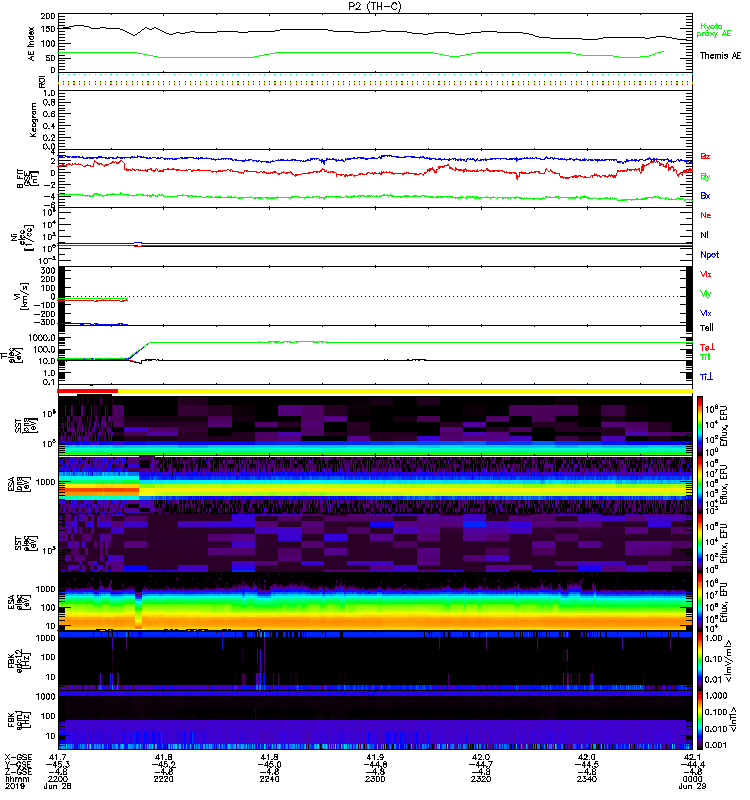Click the "0000" time tick label
Image resolution: width=750 pixels, height=800 pixels.
[x=692, y=779]
